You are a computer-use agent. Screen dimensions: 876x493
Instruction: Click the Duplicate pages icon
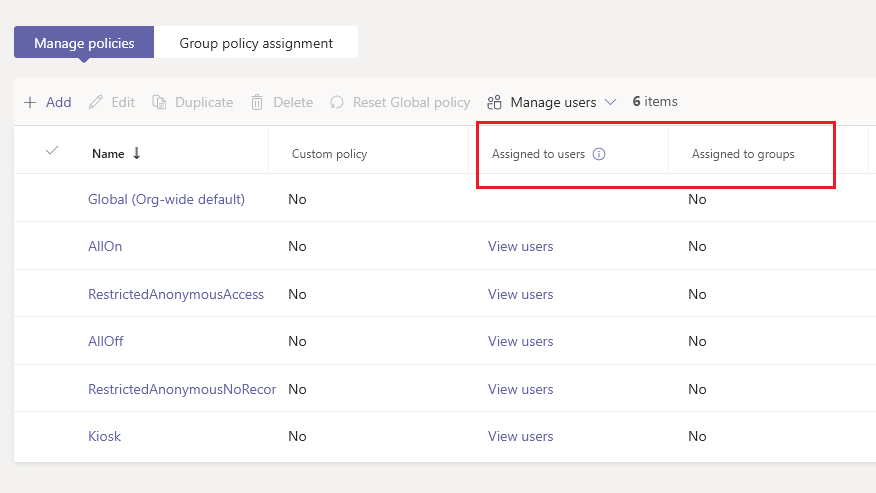click(159, 102)
